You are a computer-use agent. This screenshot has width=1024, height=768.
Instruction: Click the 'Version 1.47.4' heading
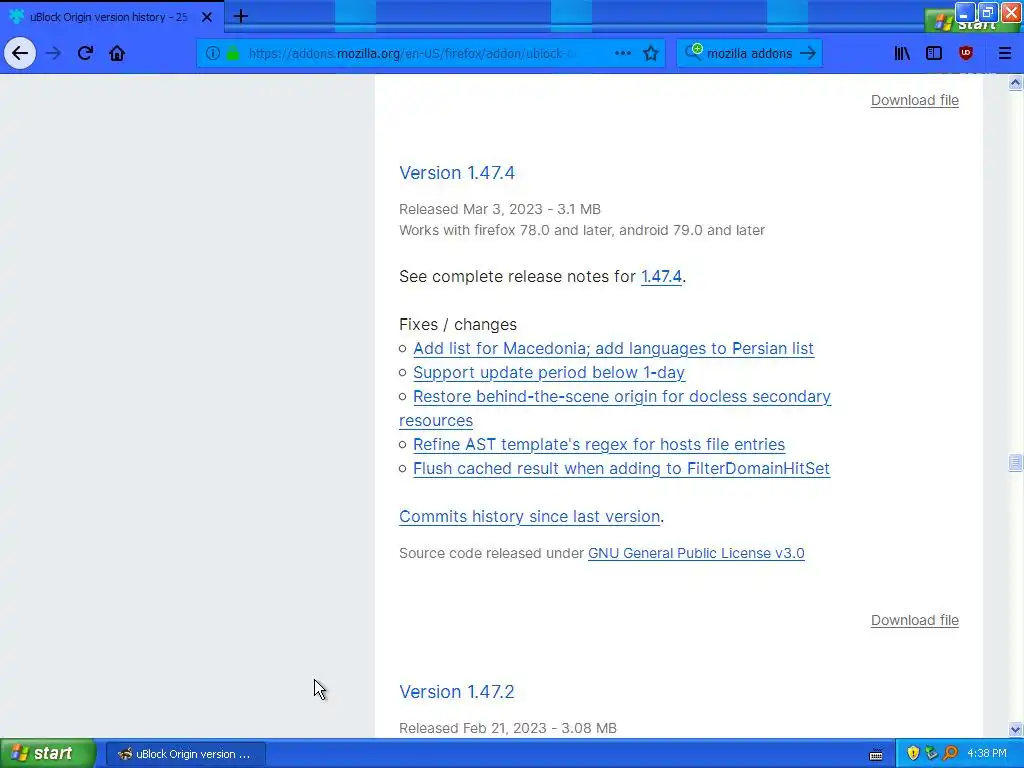click(x=456, y=172)
